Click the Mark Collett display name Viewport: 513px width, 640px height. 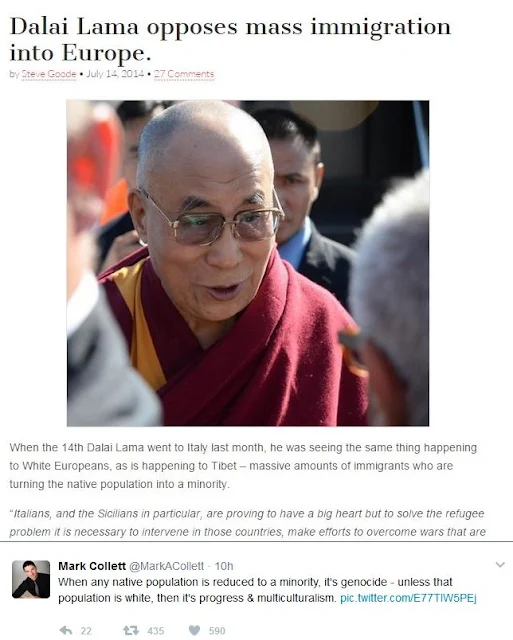92,566
